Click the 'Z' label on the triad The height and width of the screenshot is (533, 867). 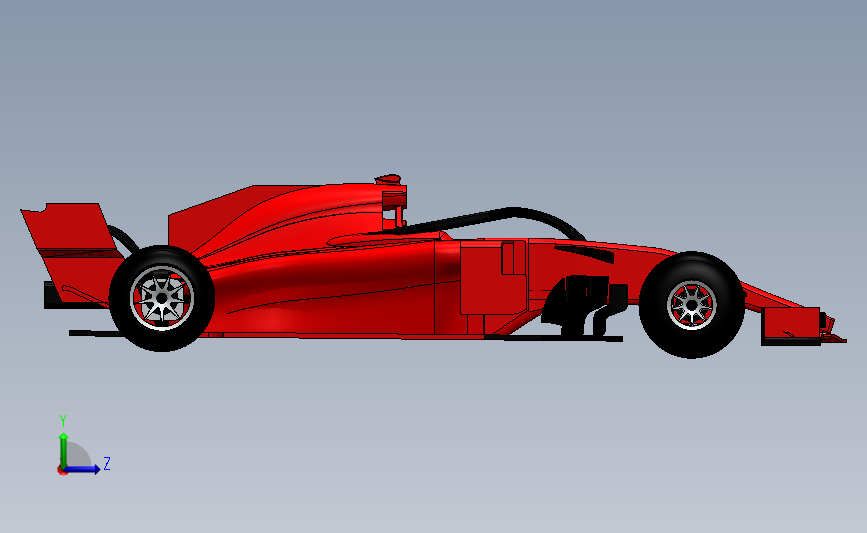107,463
